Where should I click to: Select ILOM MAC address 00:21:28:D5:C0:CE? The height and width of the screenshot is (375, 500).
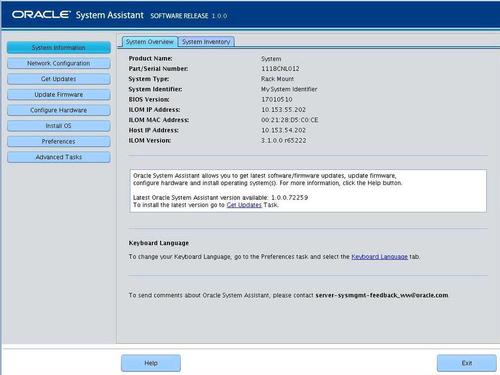290,120
